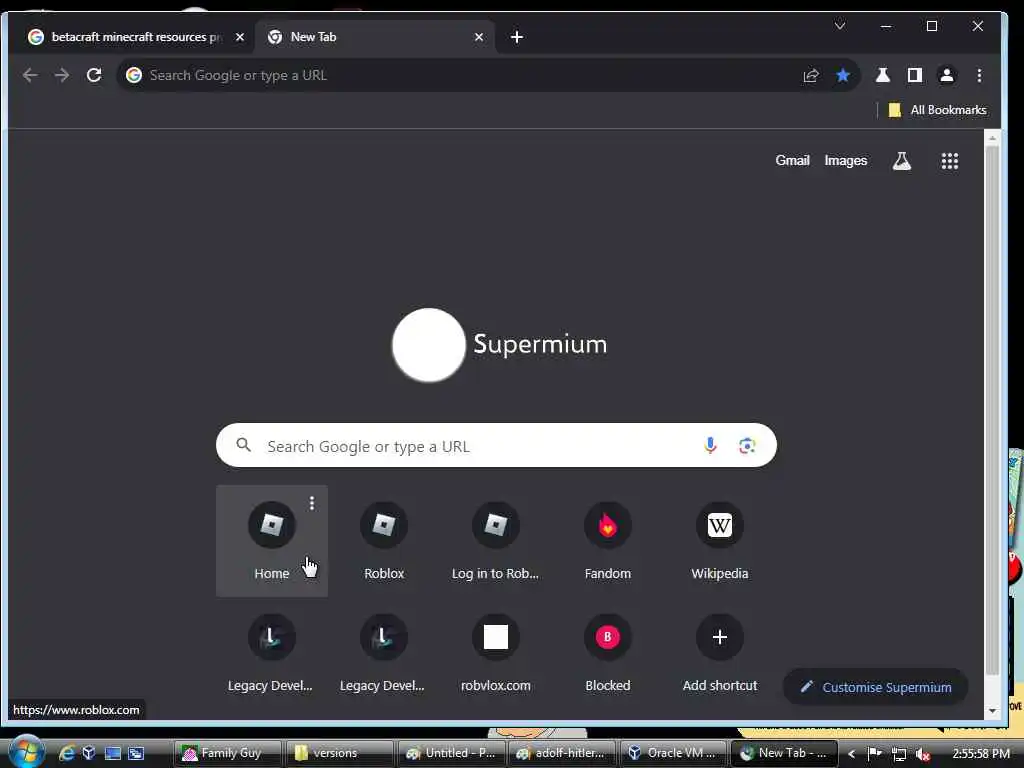
Task: Open the profile avatar button
Action: 947,75
